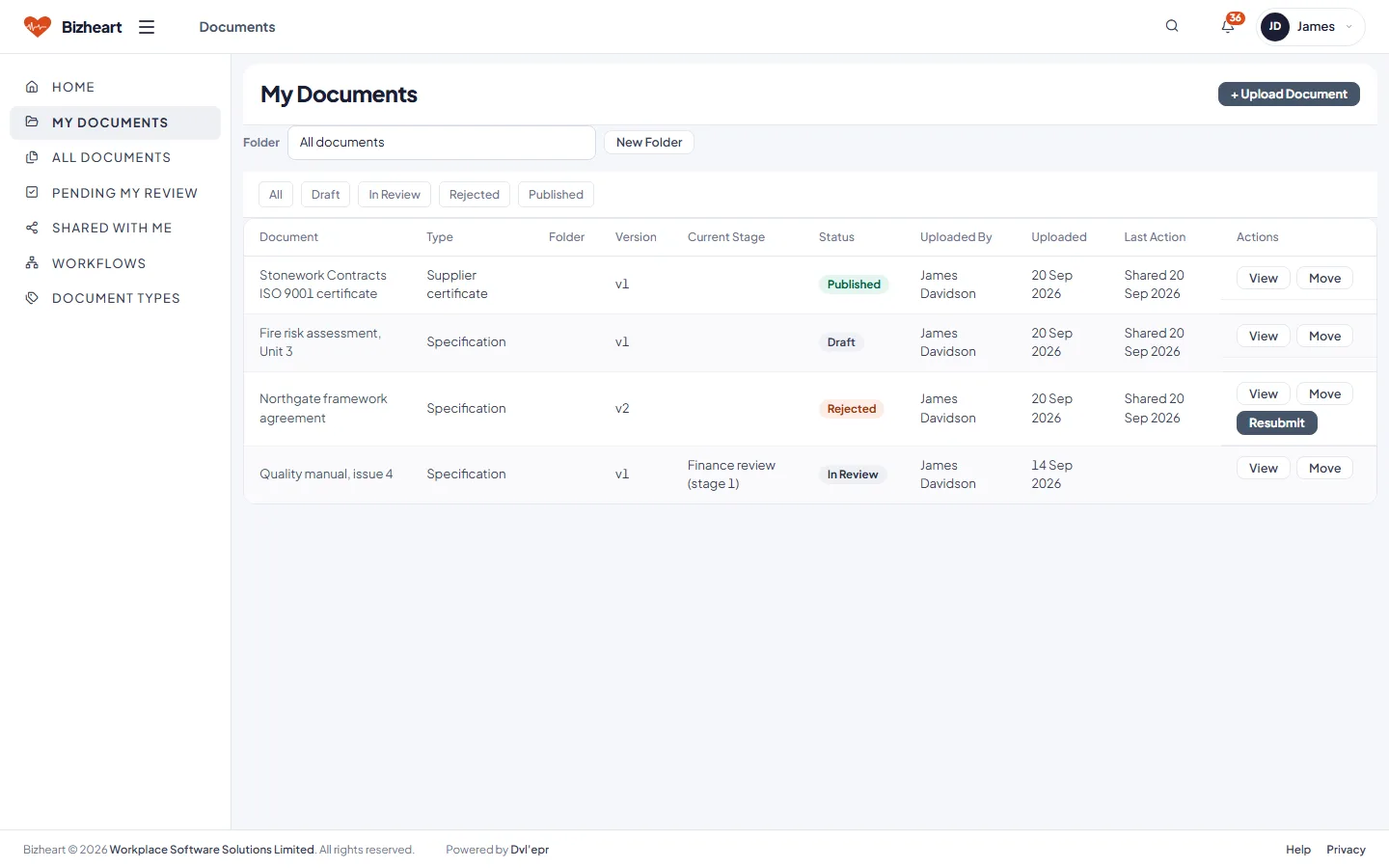Image resolution: width=1389 pixels, height=868 pixels.
Task: Open notifications bell with 36 badge
Action: (1229, 25)
